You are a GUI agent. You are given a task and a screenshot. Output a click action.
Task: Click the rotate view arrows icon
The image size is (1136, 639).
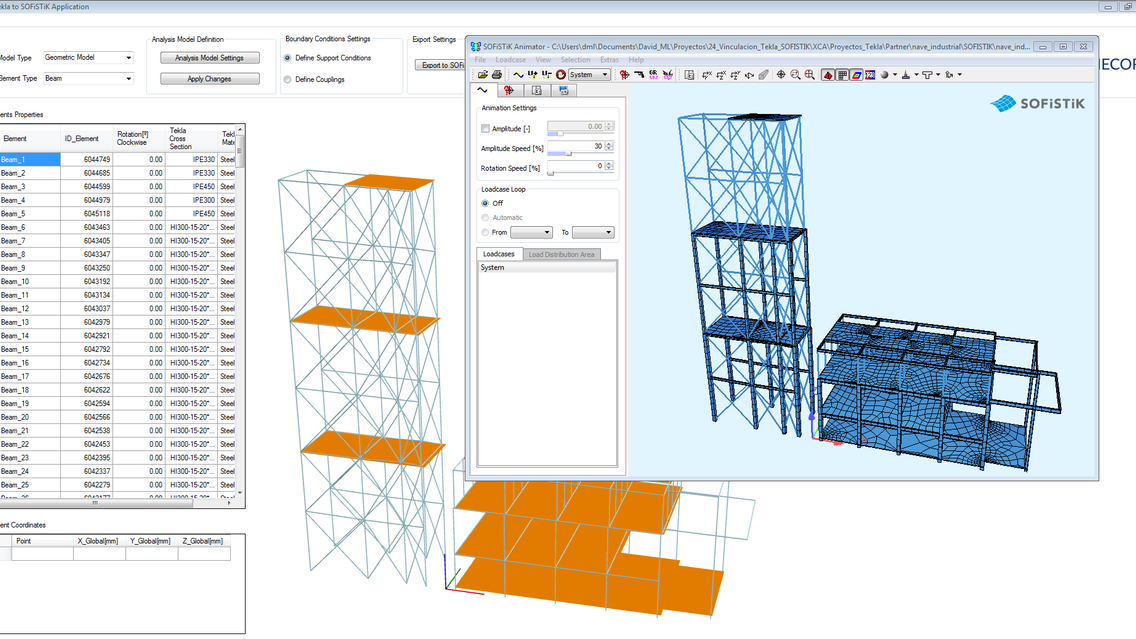[749, 75]
